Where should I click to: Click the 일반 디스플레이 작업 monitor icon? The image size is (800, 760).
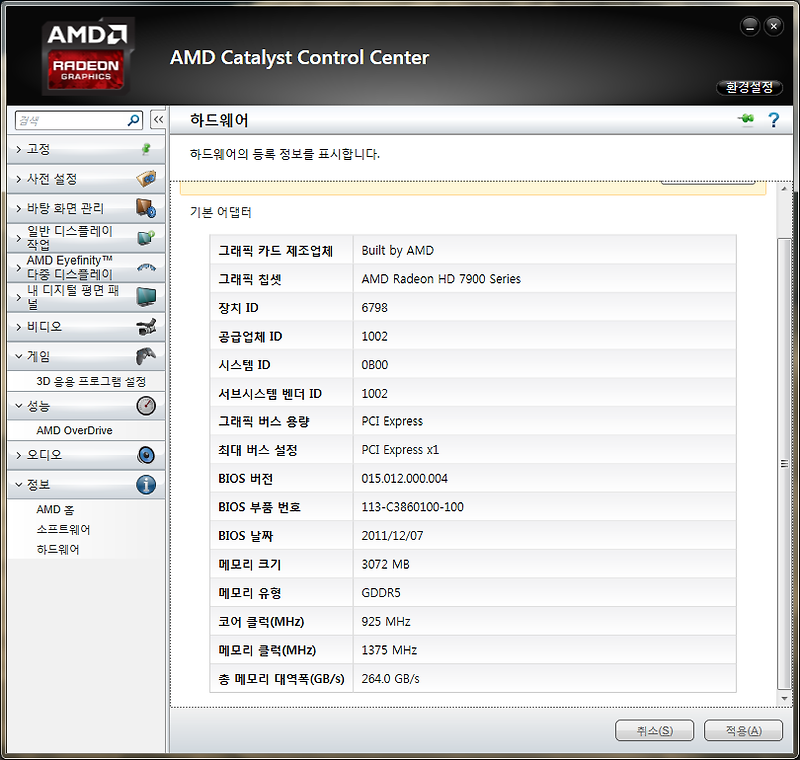(146, 238)
